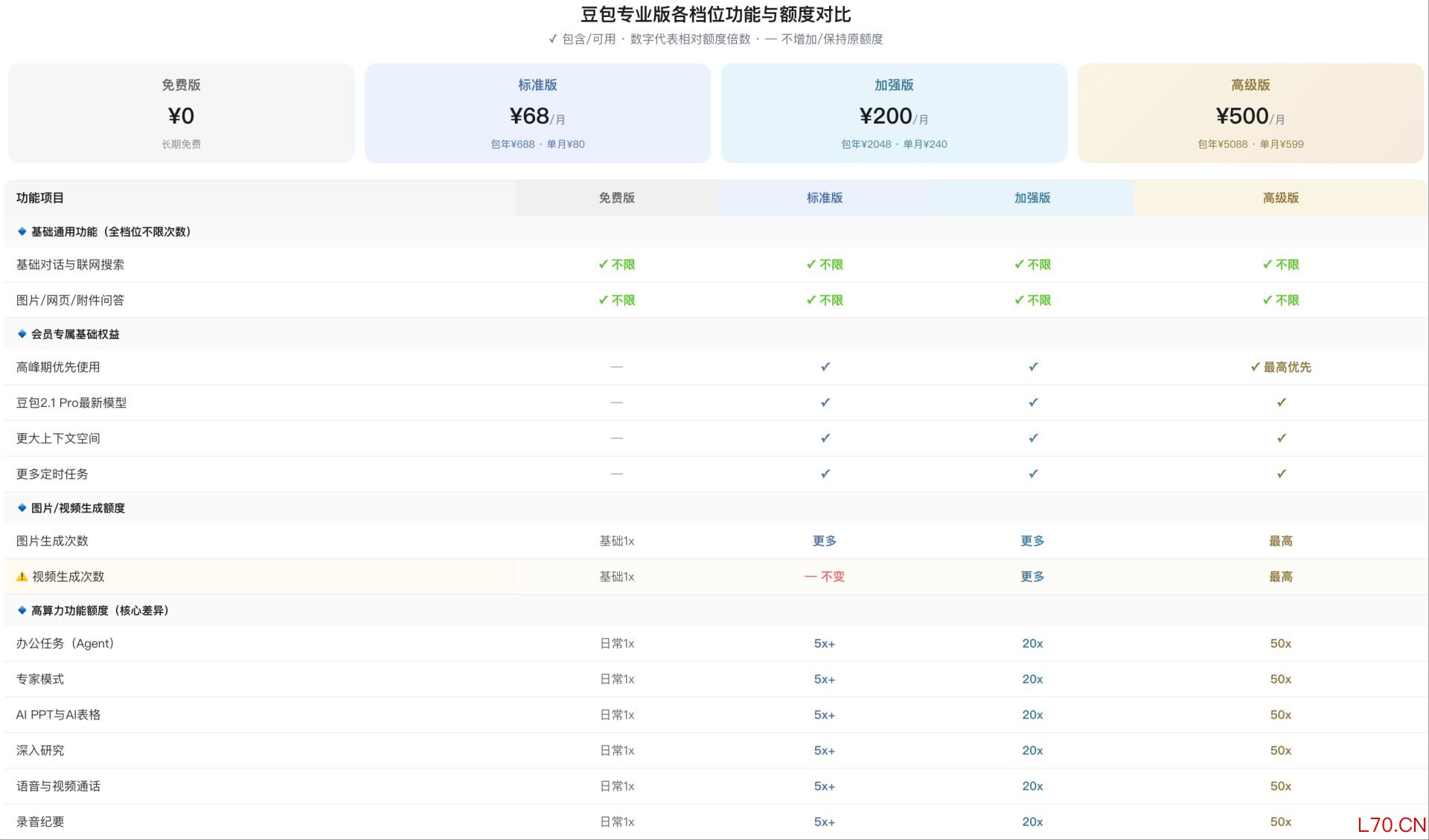Click the 加强版 table column header
Image resolution: width=1429 pixels, height=840 pixels.
click(1032, 198)
